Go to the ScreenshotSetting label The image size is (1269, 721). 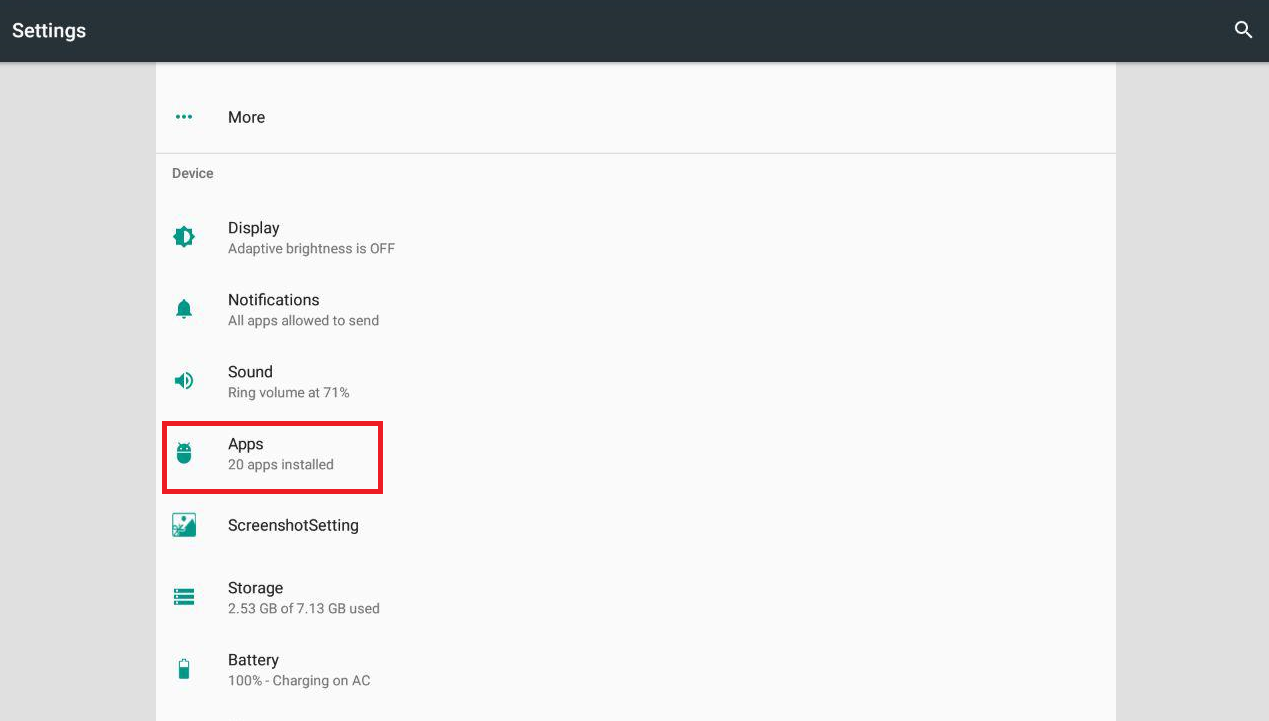pyautogui.click(x=293, y=525)
